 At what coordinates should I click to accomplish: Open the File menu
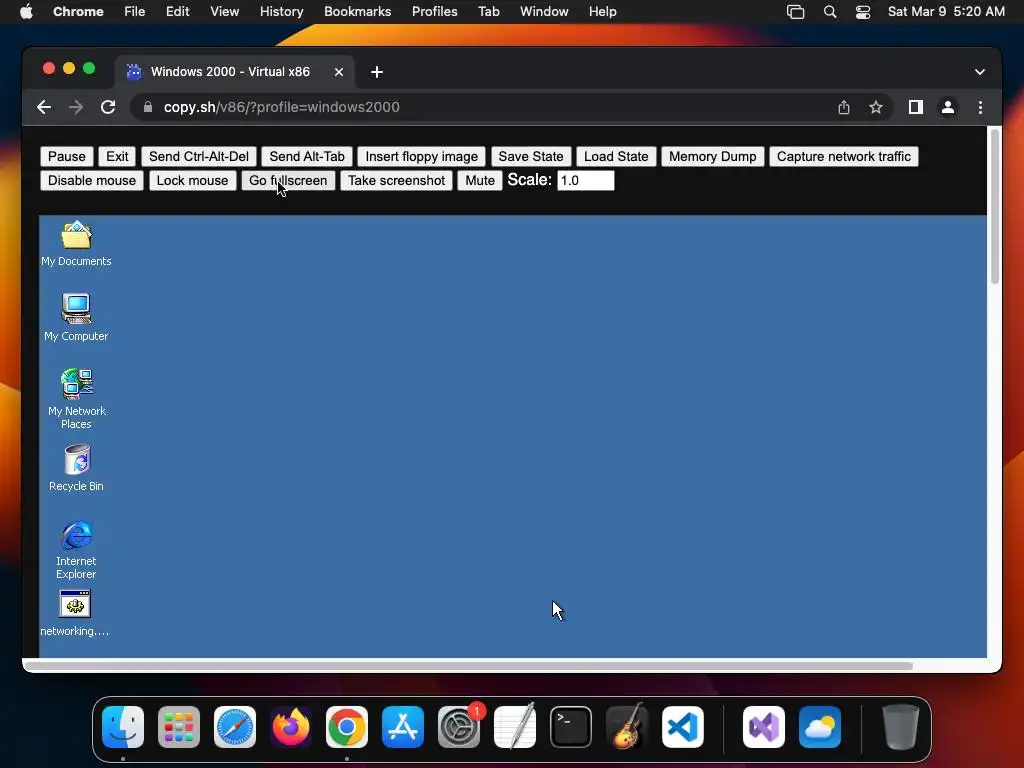pos(135,12)
